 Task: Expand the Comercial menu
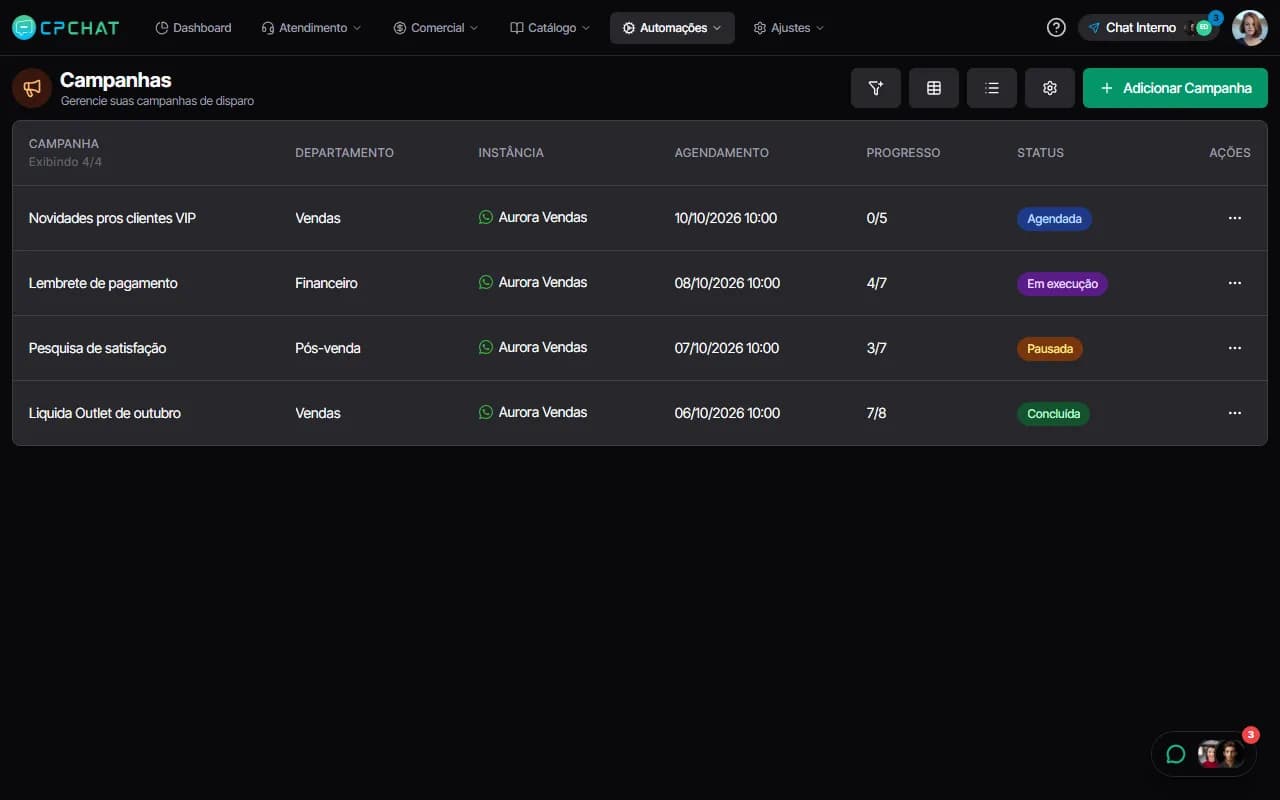click(436, 28)
